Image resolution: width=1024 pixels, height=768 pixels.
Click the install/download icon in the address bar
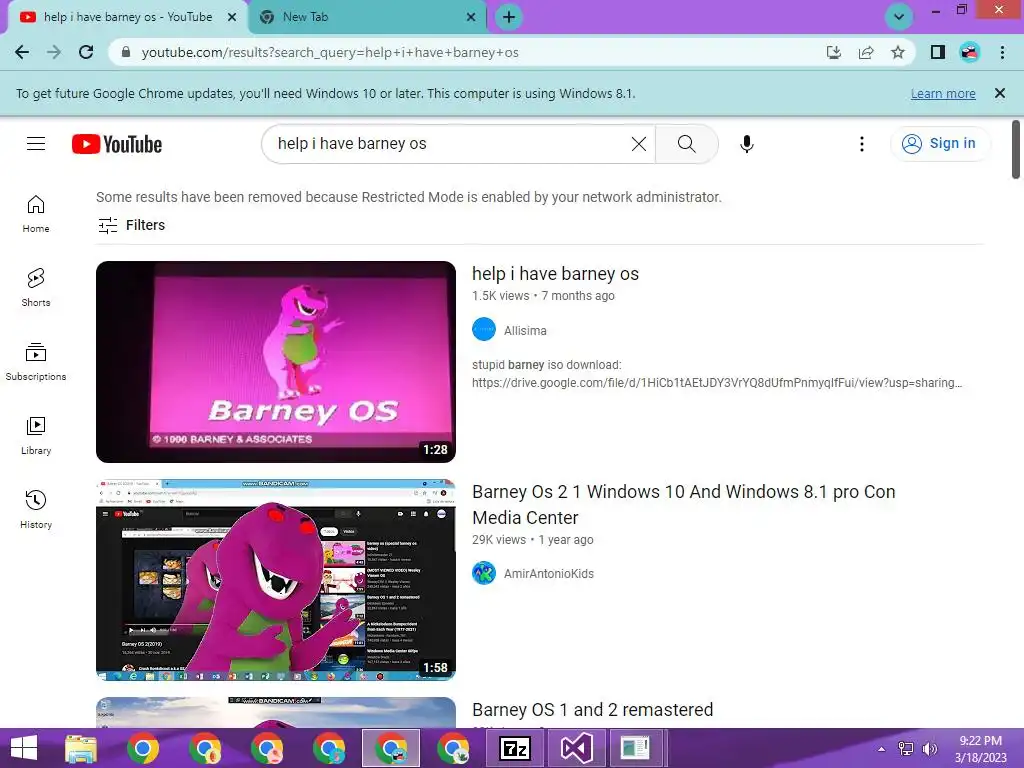click(834, 52)
